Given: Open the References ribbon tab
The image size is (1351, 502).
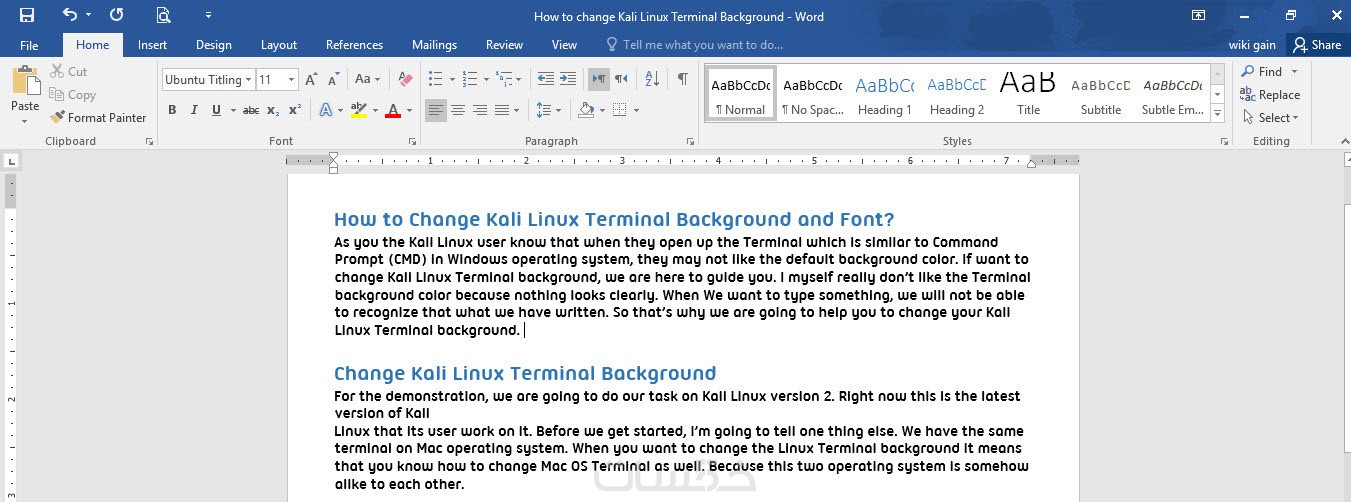Looking at the screenshot, I should (354, 45).
